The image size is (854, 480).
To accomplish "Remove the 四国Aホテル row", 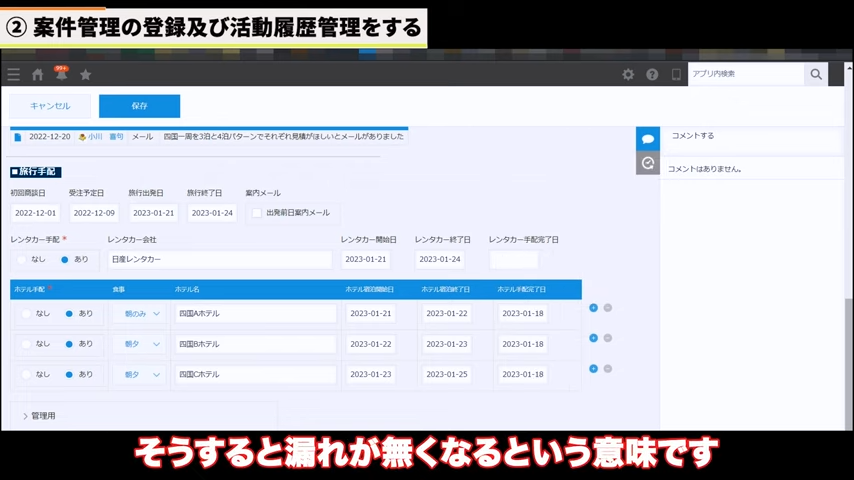I will point(608,308).
